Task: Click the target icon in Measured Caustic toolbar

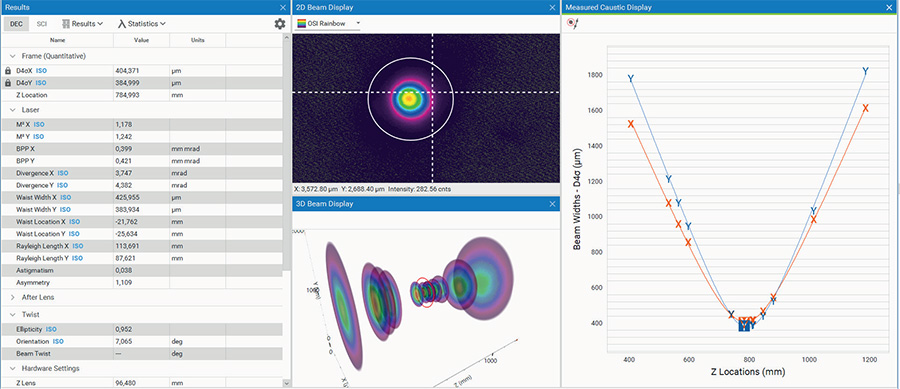Action: 572,23
